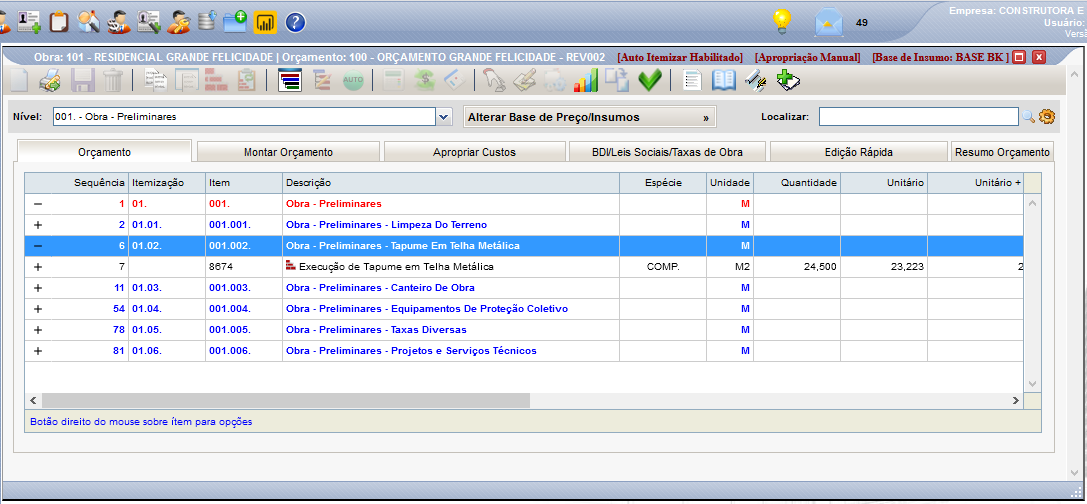This screenshot has height=504, width=1087.
Task: Expand the Taxas Diversas row
Action: point(38,330)
